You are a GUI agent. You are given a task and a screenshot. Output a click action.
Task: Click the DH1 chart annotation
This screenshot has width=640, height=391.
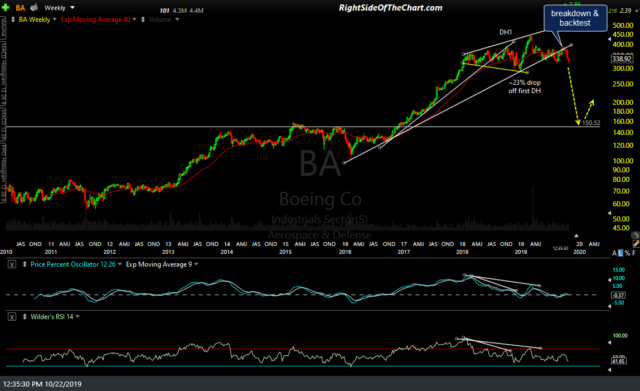506,32
